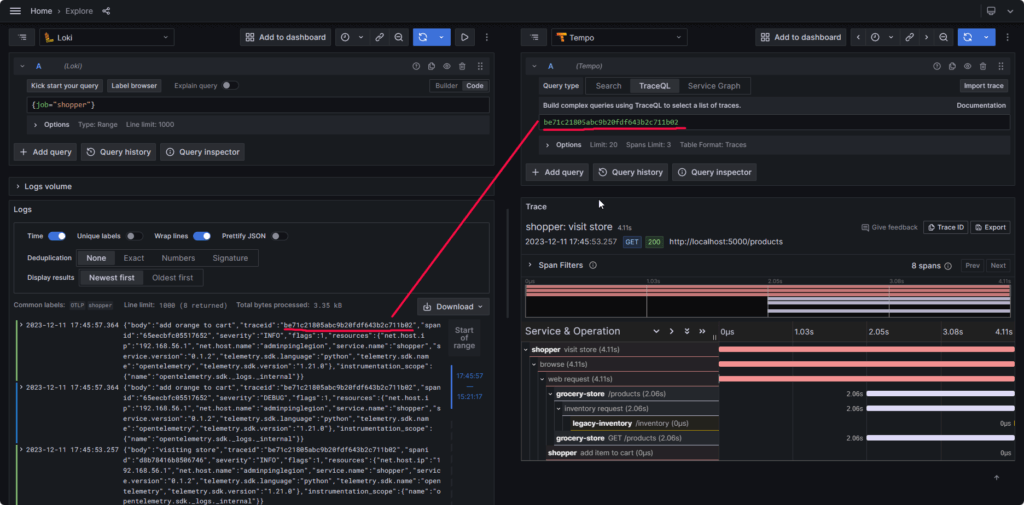This screenshot has width=1024, height=505.
Task: Select Oldest first display order
Action: pos(172,278)
